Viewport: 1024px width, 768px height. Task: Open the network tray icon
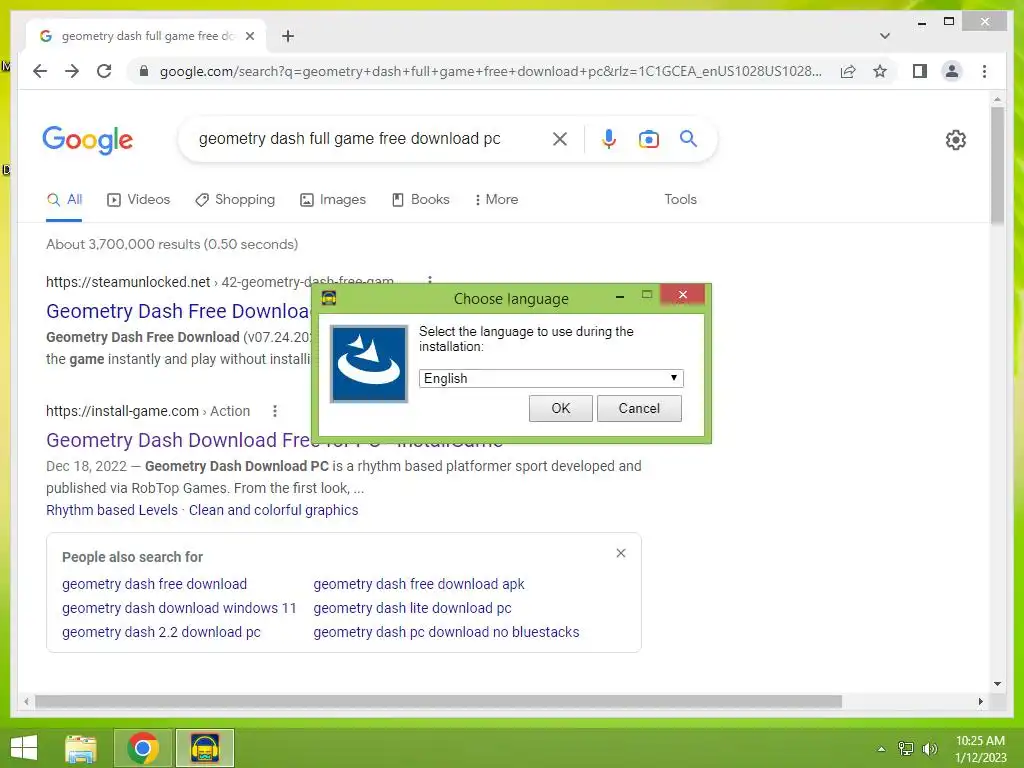point(906,749)
